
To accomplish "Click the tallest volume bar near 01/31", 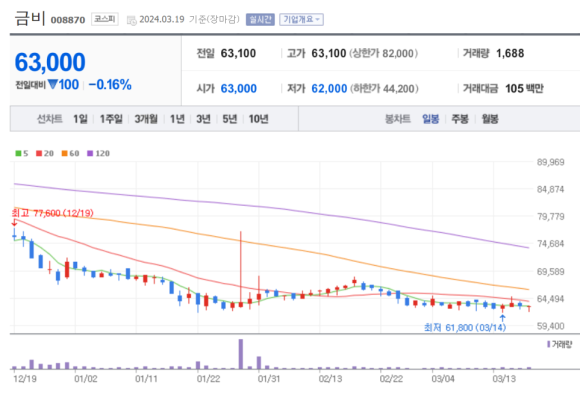I will pyautogui.click(x=241, y=354).
